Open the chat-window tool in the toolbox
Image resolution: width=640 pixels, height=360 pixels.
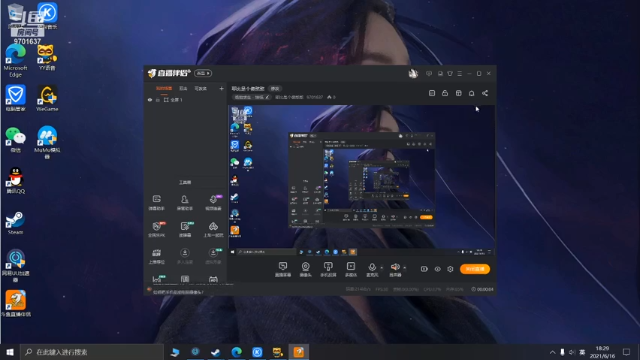tap(156, 202)
